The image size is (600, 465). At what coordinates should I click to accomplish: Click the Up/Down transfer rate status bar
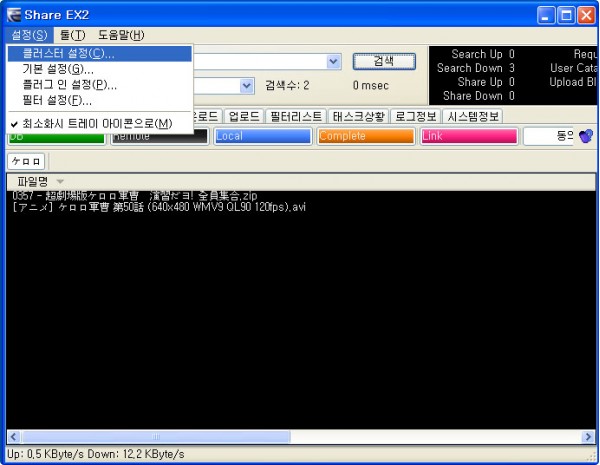click(x=96, y=454)
